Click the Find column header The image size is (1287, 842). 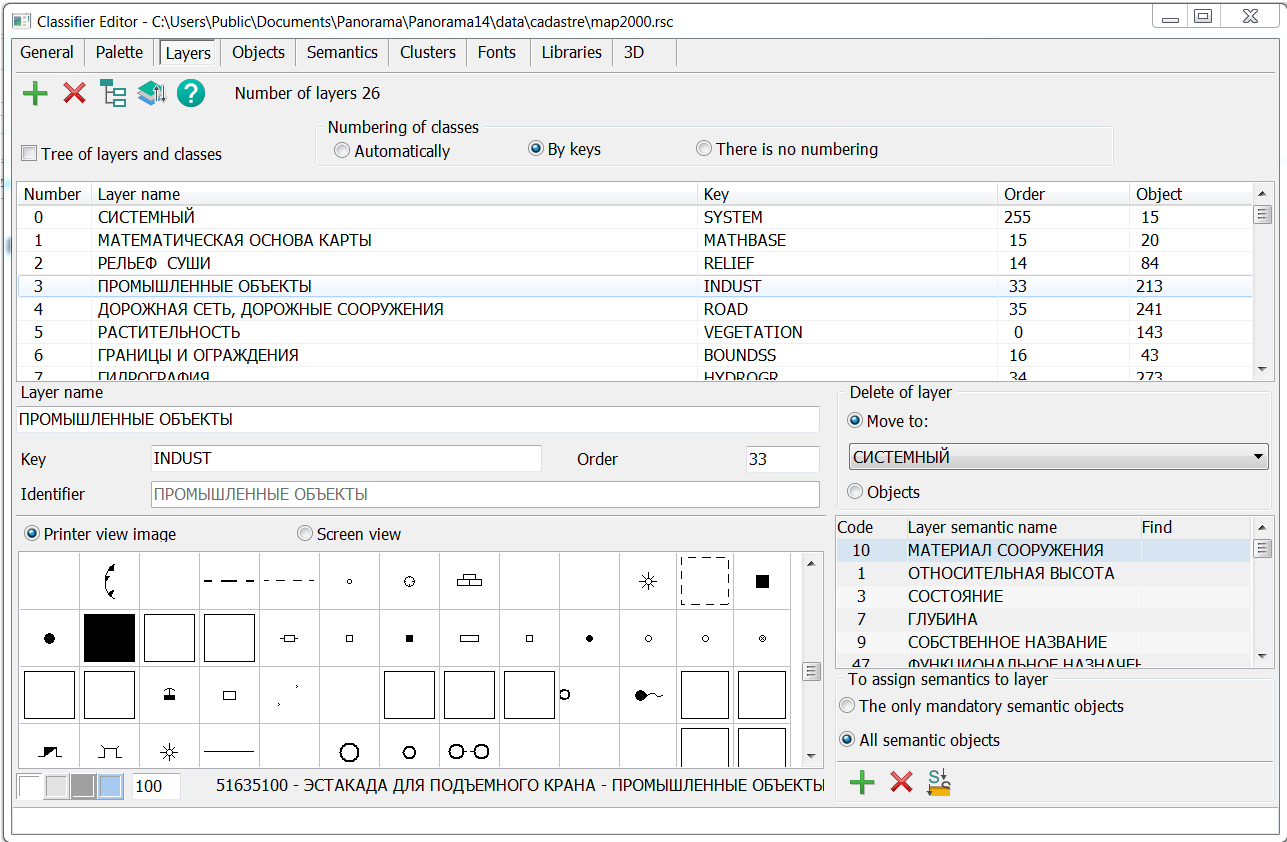pos(1195,527)
